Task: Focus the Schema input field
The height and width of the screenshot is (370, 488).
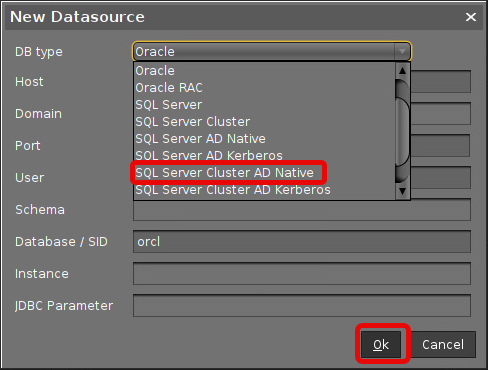Action: click(302, 210)
